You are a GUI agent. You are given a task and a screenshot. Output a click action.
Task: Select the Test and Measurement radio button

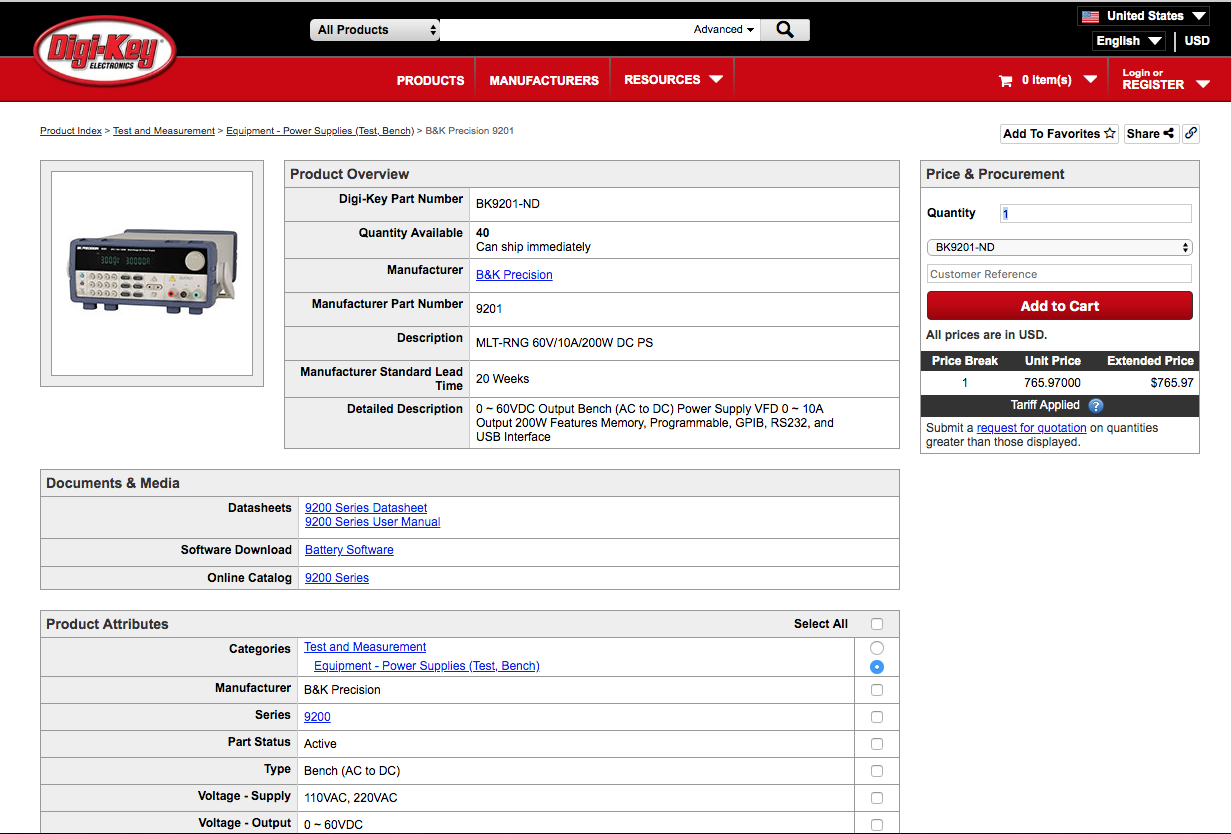[x=877, y=648]
